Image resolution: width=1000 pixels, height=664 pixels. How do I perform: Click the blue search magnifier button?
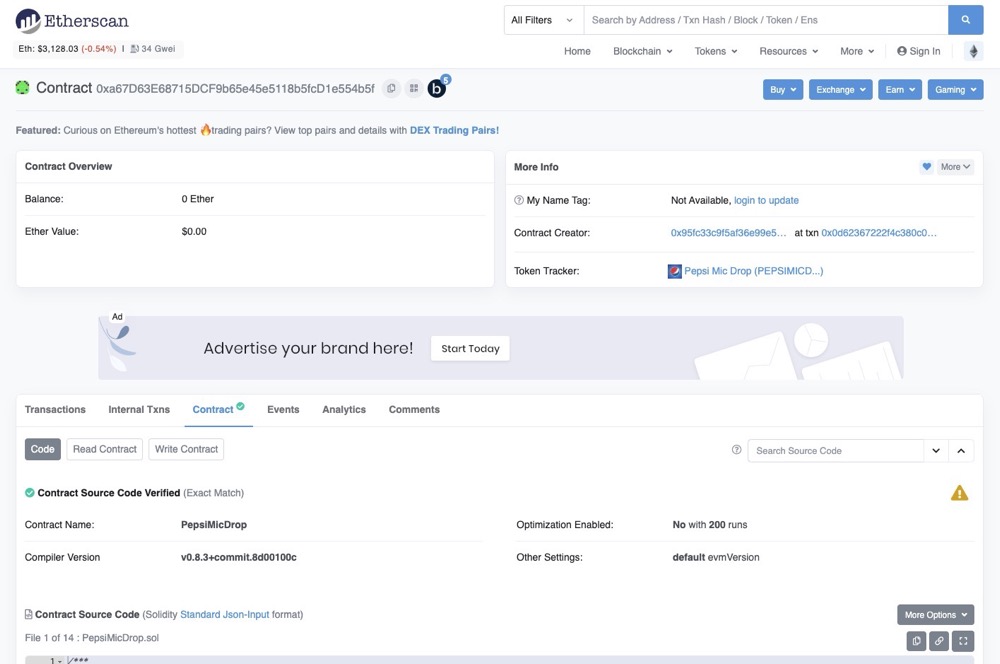click(966, 20)
